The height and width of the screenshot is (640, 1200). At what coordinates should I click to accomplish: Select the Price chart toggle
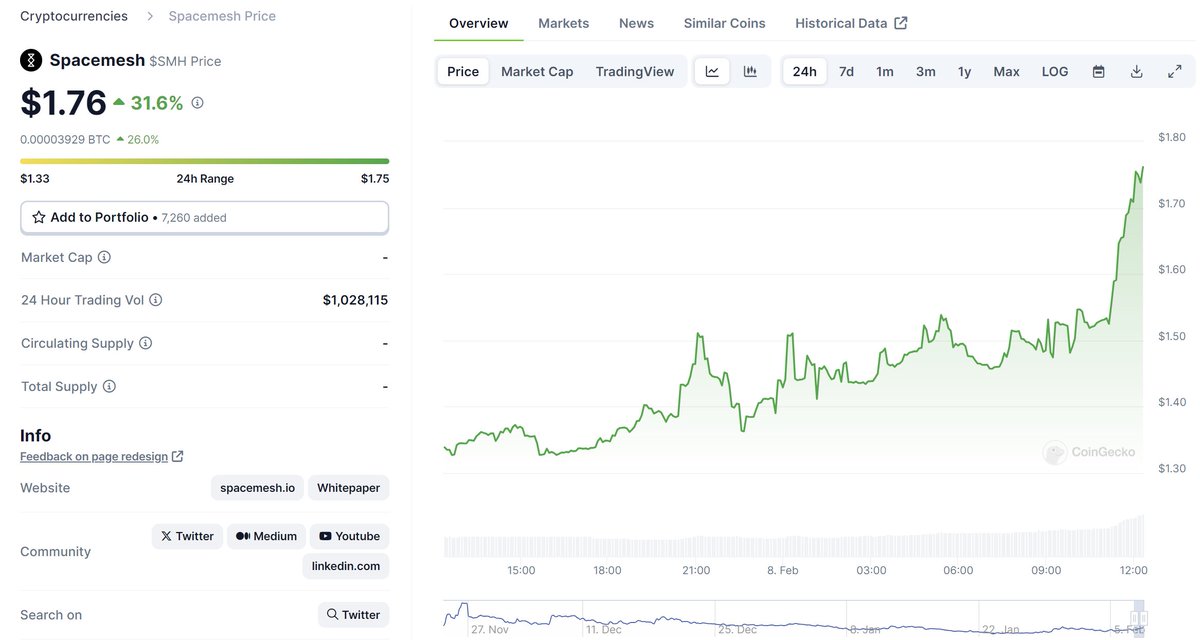[x=463, y=71]
